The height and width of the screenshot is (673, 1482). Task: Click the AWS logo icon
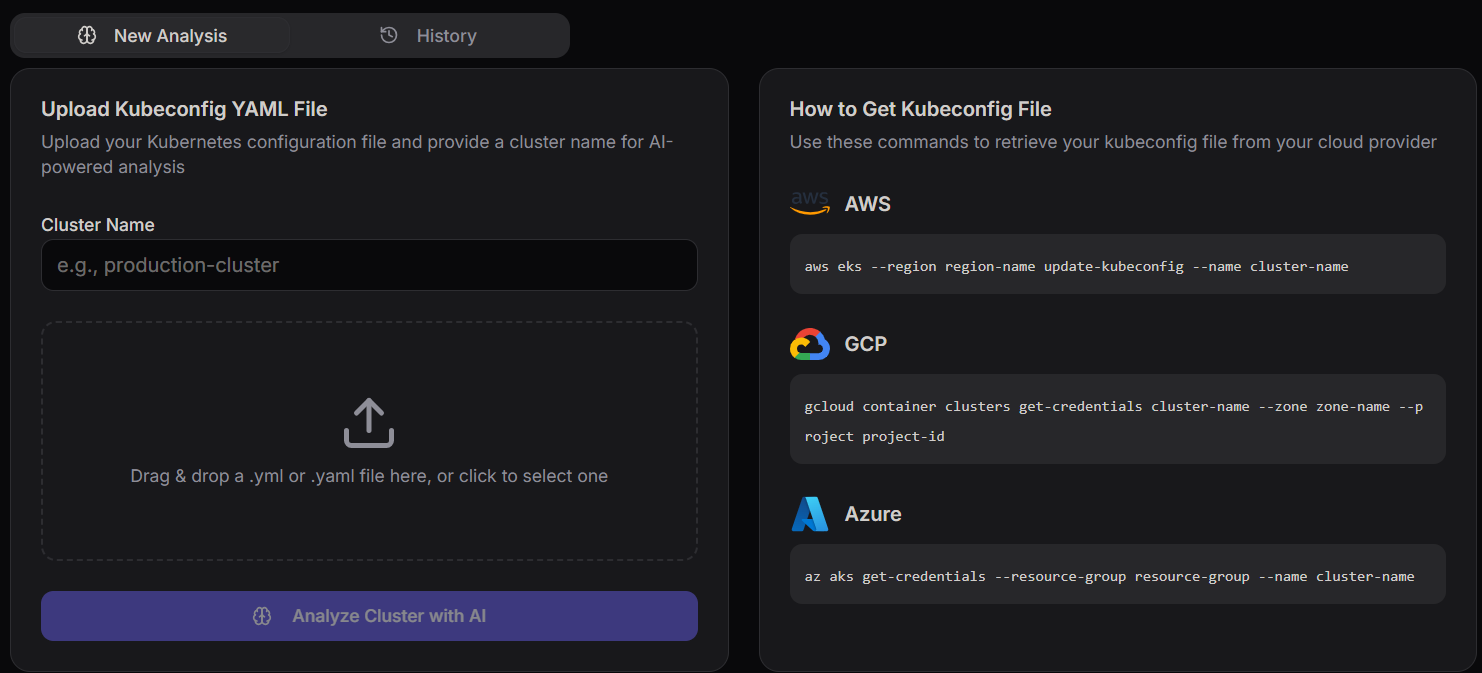click(810, 203)
